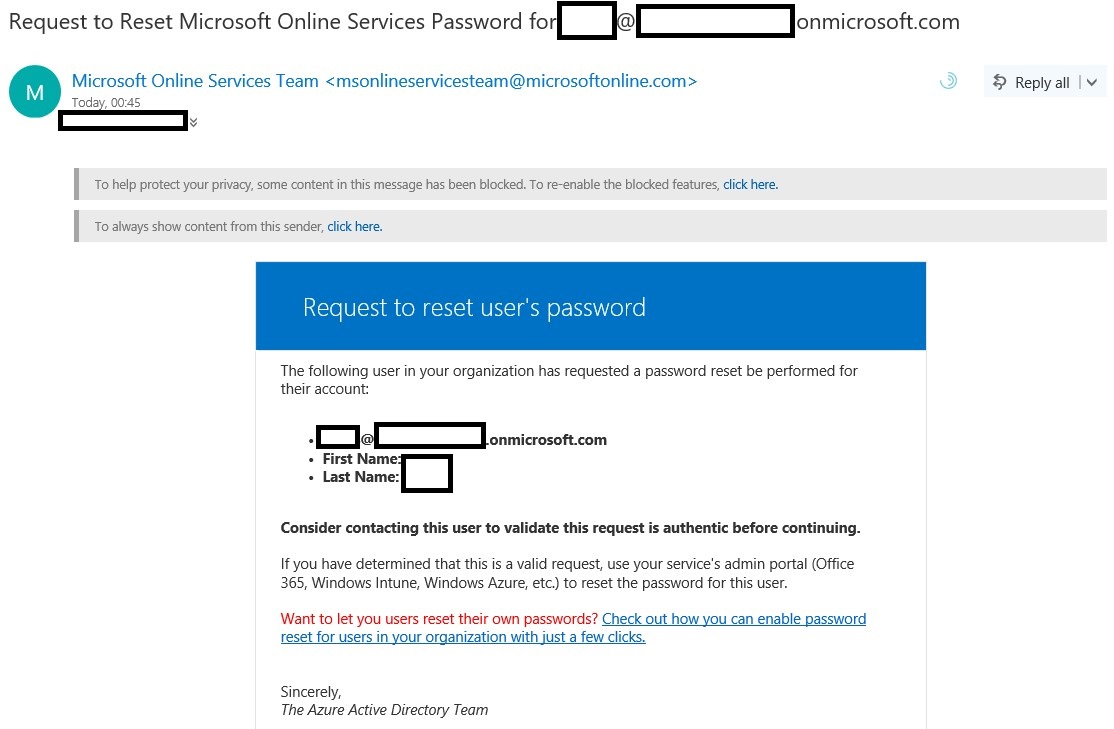Click here to re-enable blocked features
Image resolution: width=1114 pixels, height=729 pixels.
coord(750,185)
